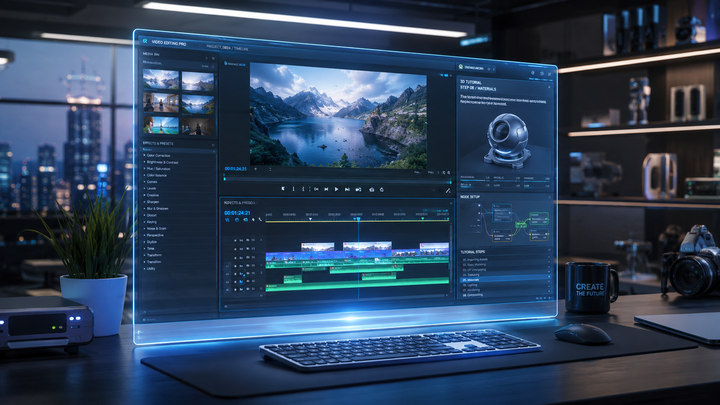Click the rightmost icon atop the tutorial panel
Image resolution: width=720 pixels, height=405 pixels.
click(550, 73)
